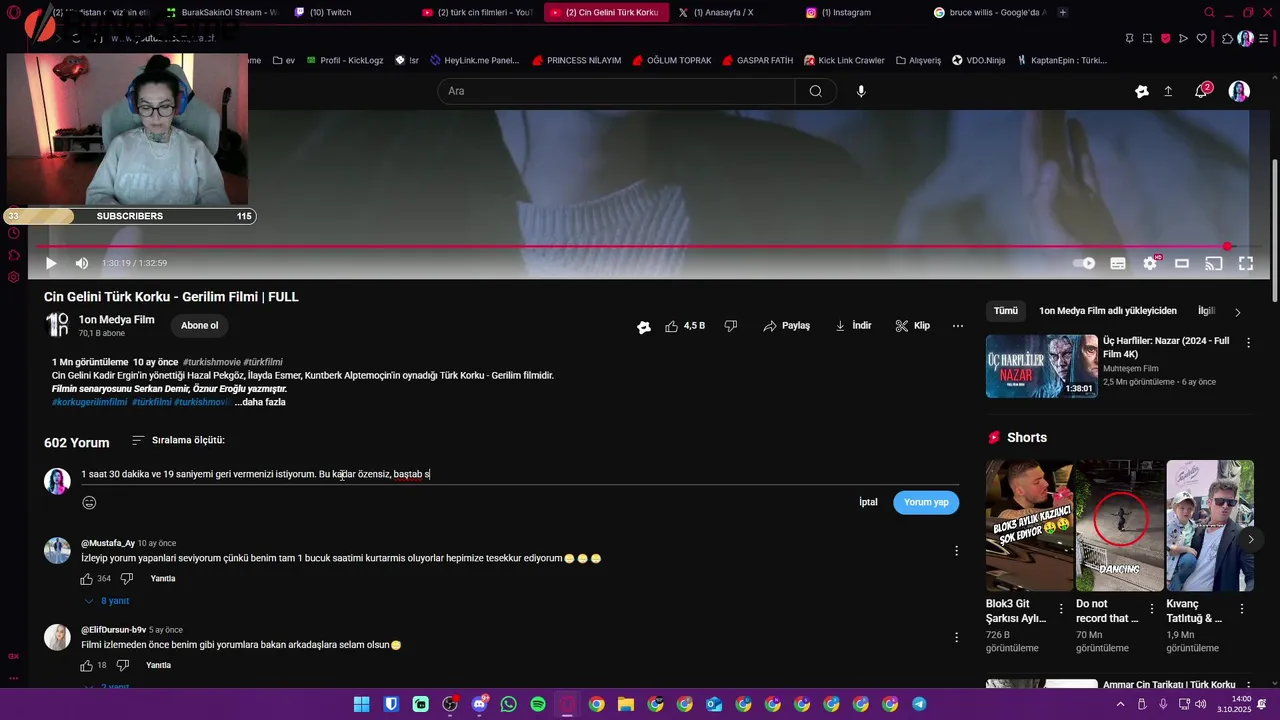
Task: Select the Tümü filter chip
Action: point(1006,311)
